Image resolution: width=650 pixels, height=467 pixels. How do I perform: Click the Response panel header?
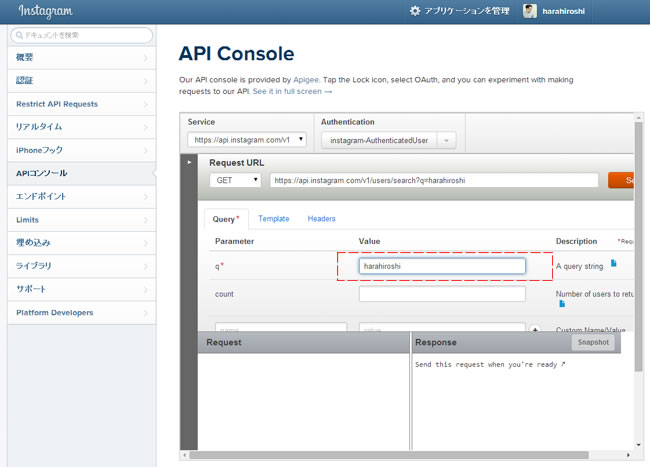(516, 342)
